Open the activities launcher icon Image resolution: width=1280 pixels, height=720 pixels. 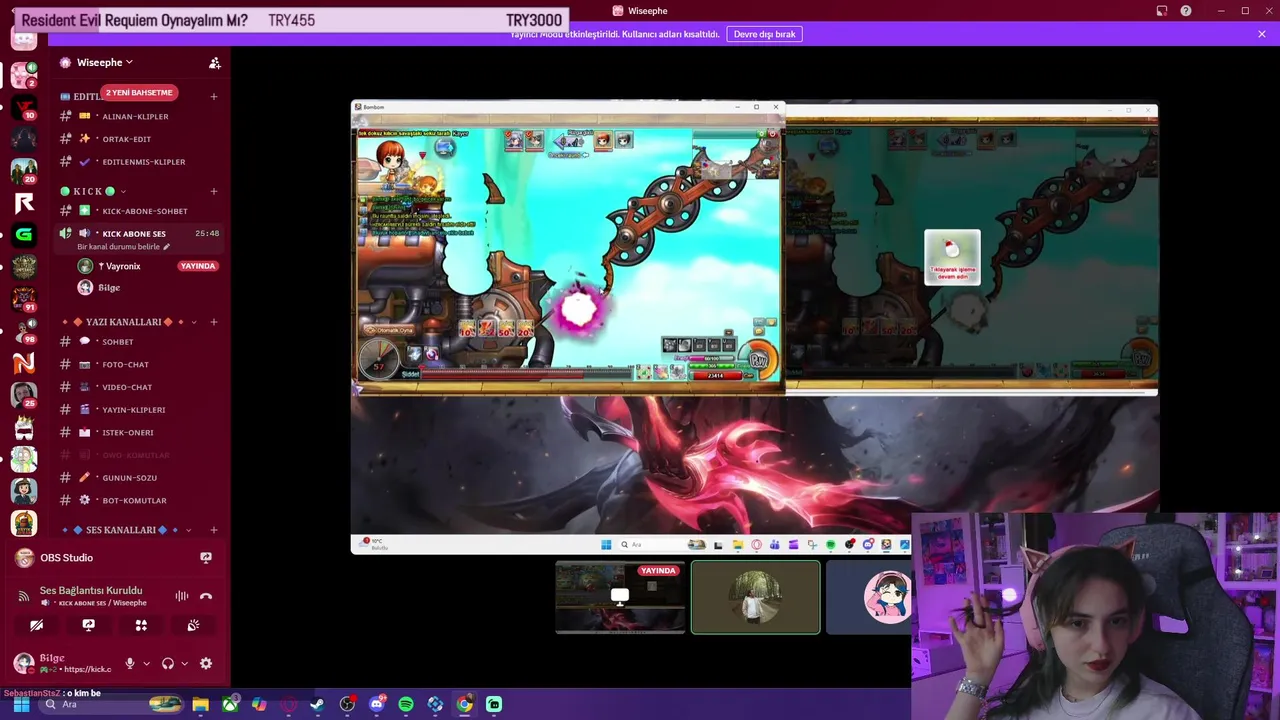click(141, 625)
